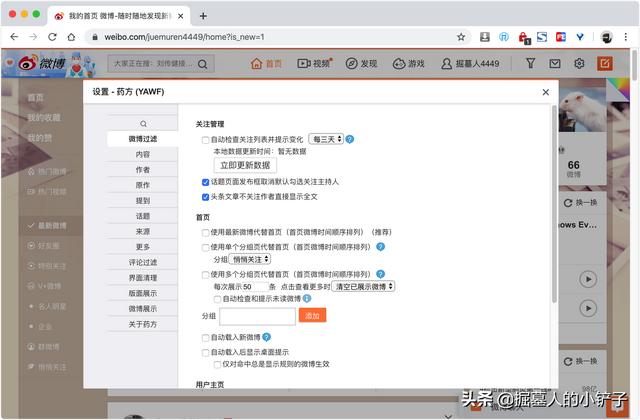Click the orange 添加 button
Screen dimensions: 640x420
coord(312,316)
